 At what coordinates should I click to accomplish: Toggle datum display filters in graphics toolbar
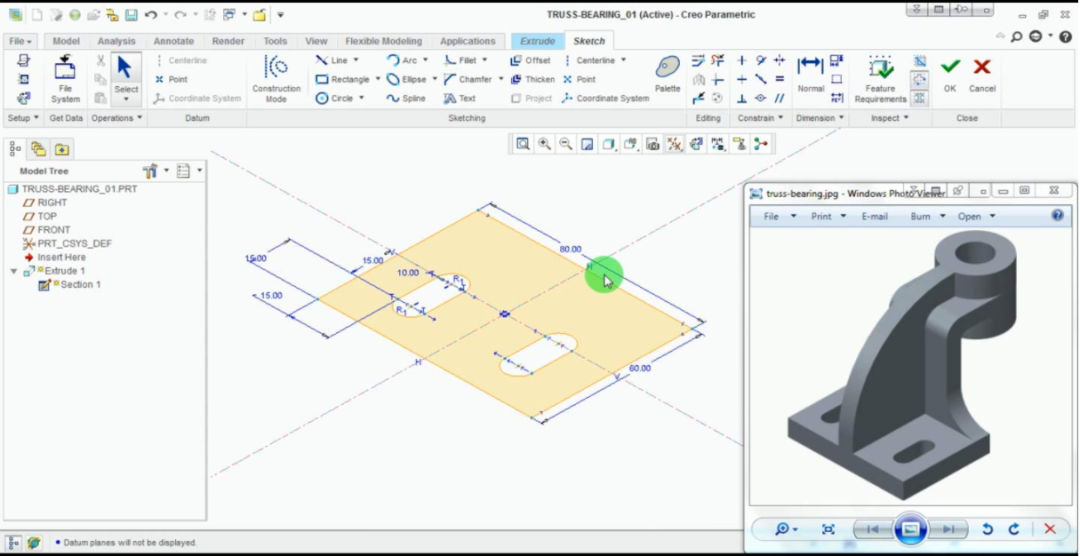pos(675,144)
